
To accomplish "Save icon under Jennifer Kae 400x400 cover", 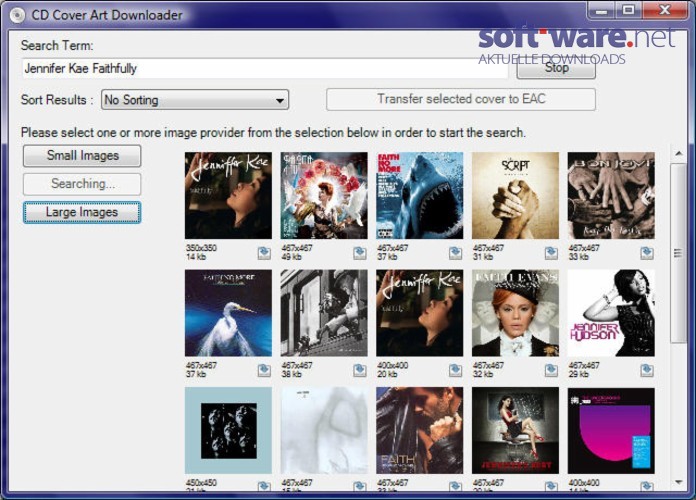I will (455, 370).
